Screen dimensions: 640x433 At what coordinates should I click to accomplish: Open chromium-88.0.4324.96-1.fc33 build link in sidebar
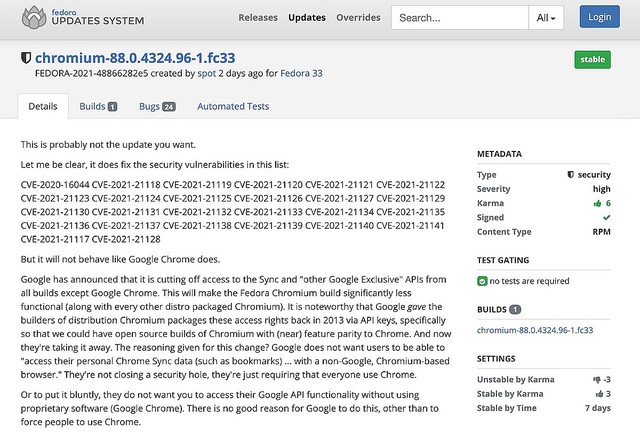tap(535, 329)
